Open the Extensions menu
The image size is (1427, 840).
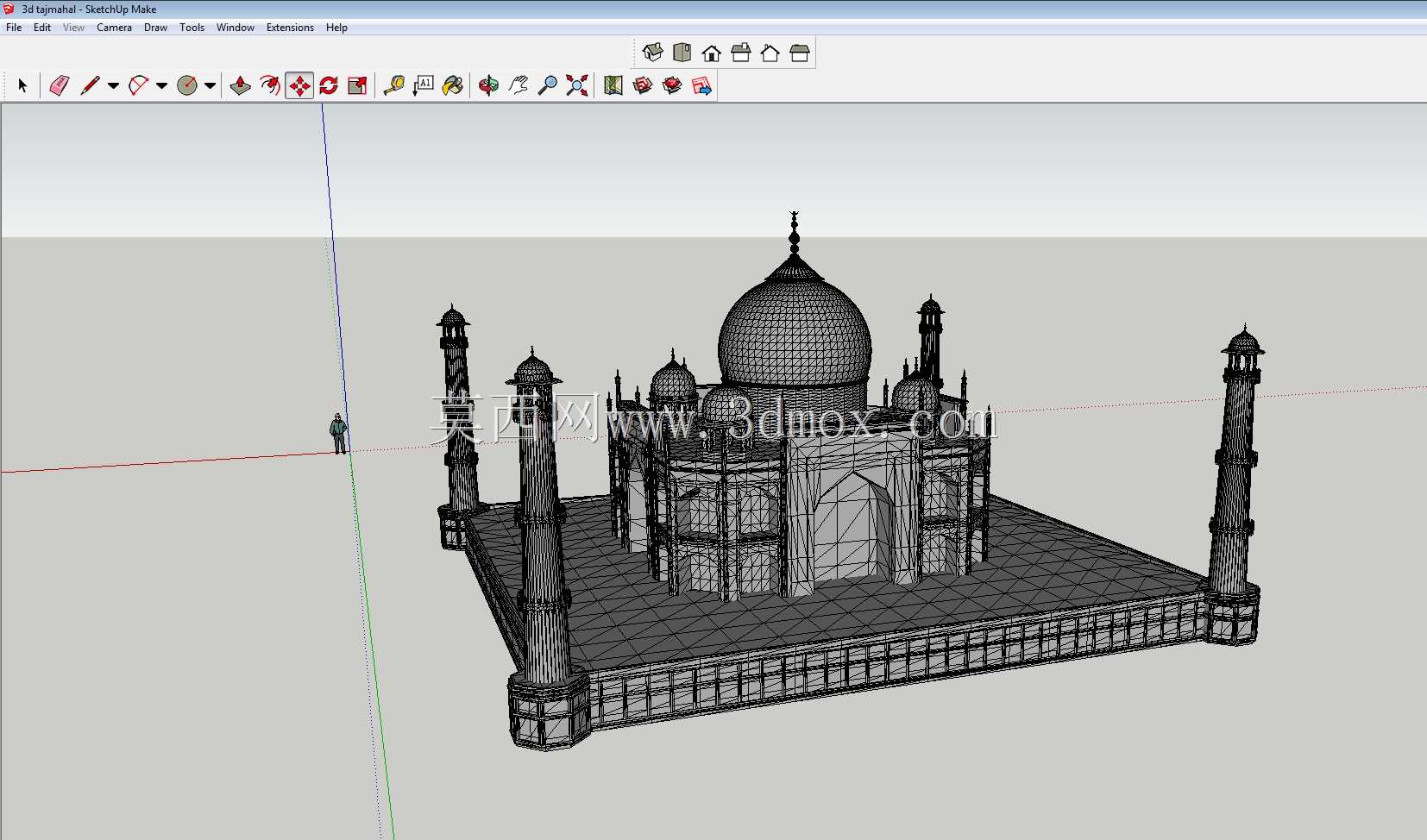click(290, 28)
